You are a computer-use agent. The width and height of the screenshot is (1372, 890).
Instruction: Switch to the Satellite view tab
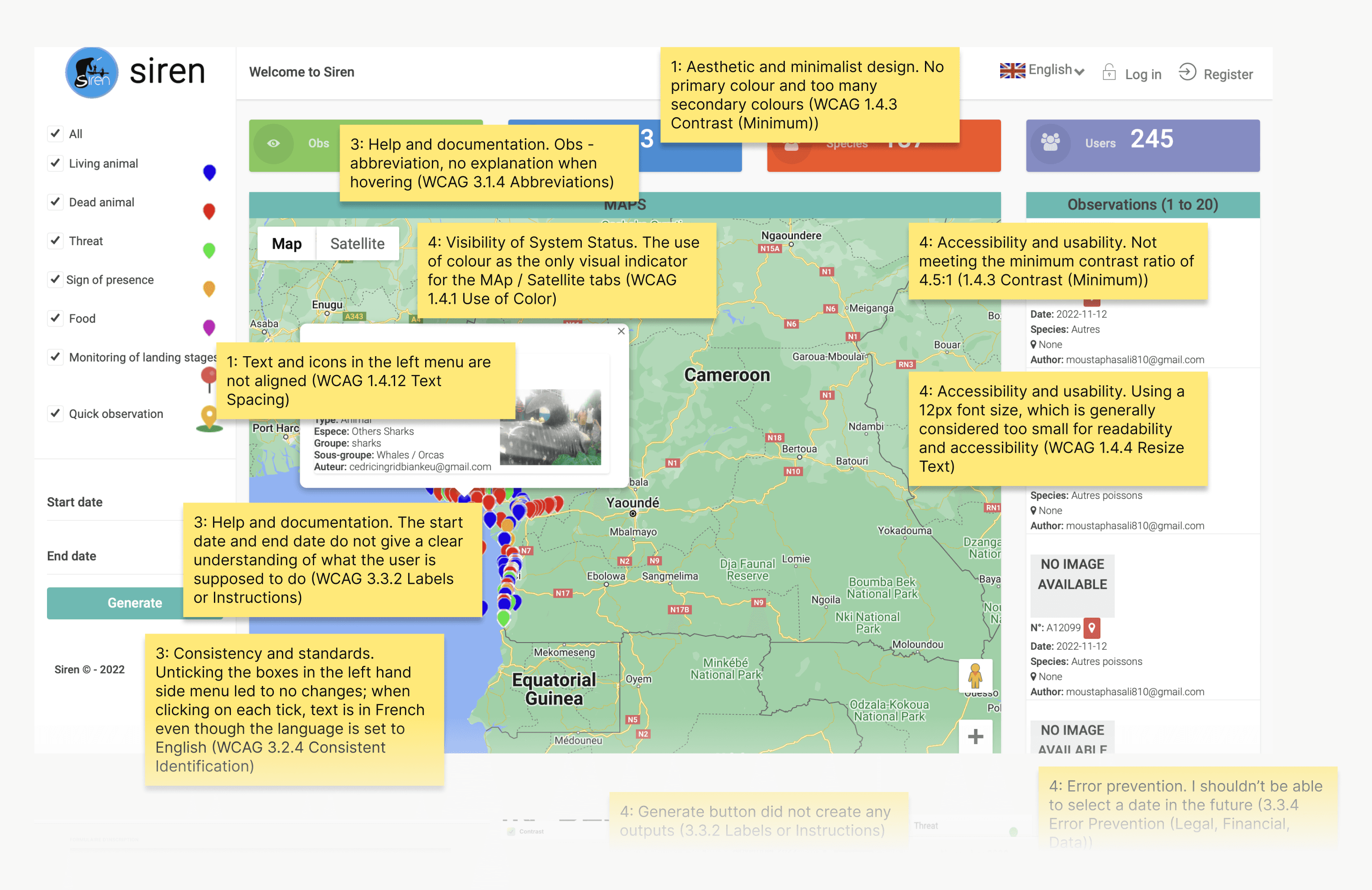tap(358, 243)
